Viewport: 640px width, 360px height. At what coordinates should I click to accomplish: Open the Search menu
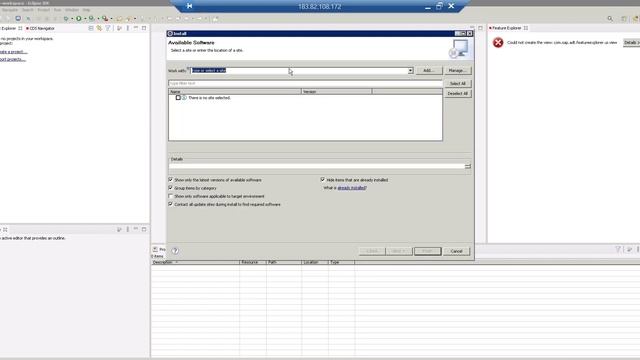pyautogui.click(x=27, y=10)
